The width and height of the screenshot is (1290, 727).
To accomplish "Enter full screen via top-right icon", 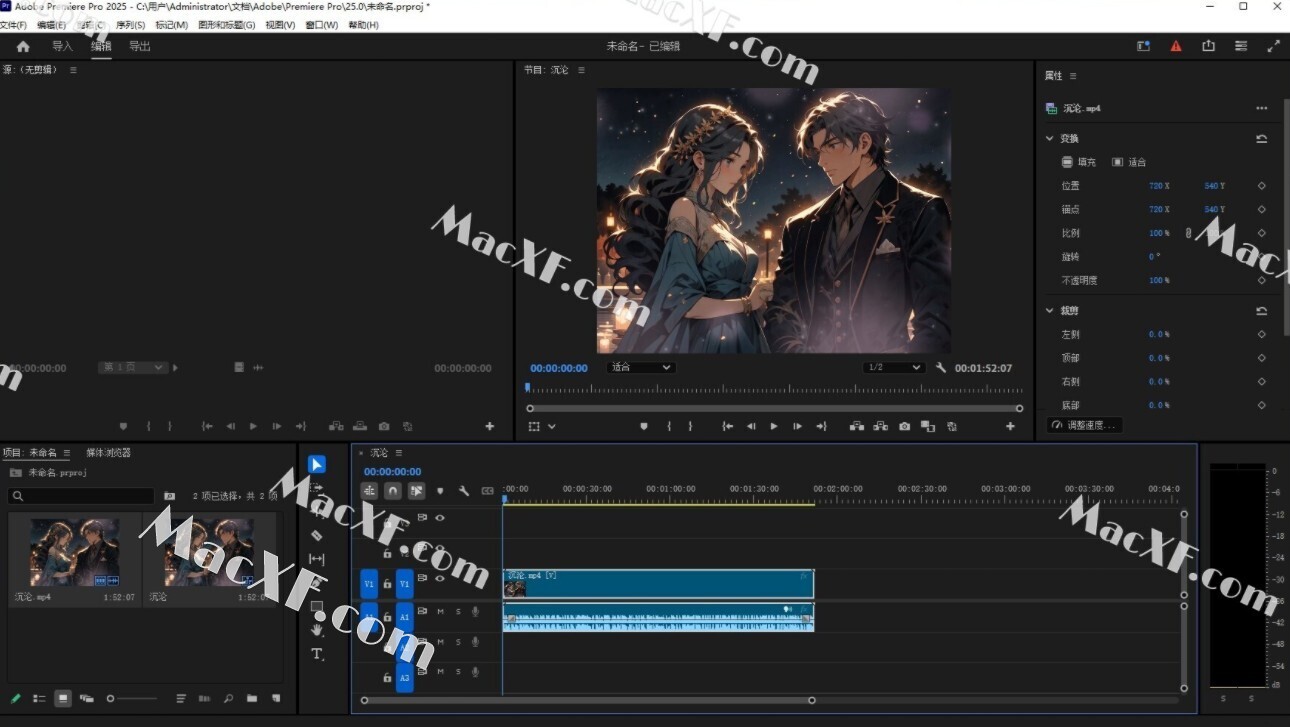I will [1273, 46].
